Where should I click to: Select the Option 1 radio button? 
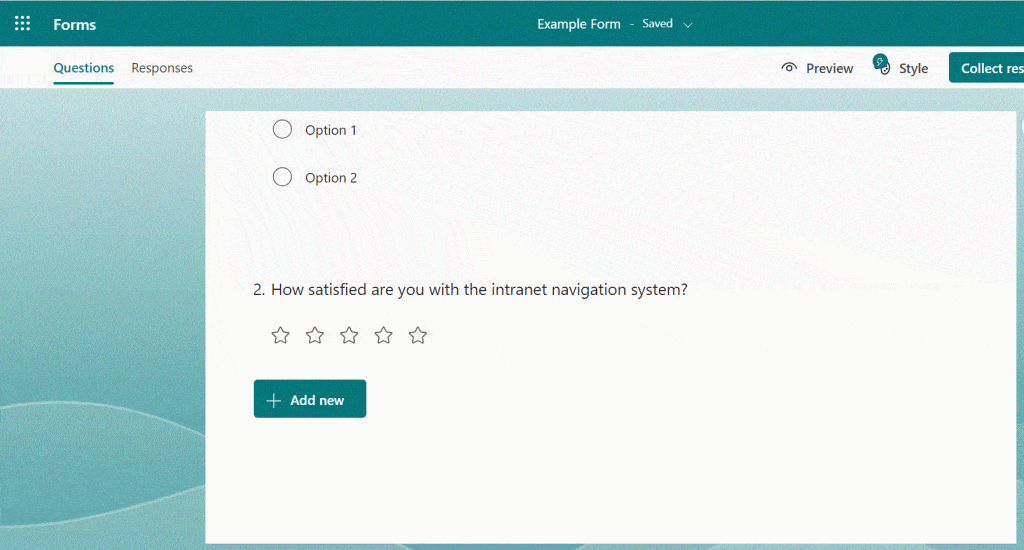[282, 129]
